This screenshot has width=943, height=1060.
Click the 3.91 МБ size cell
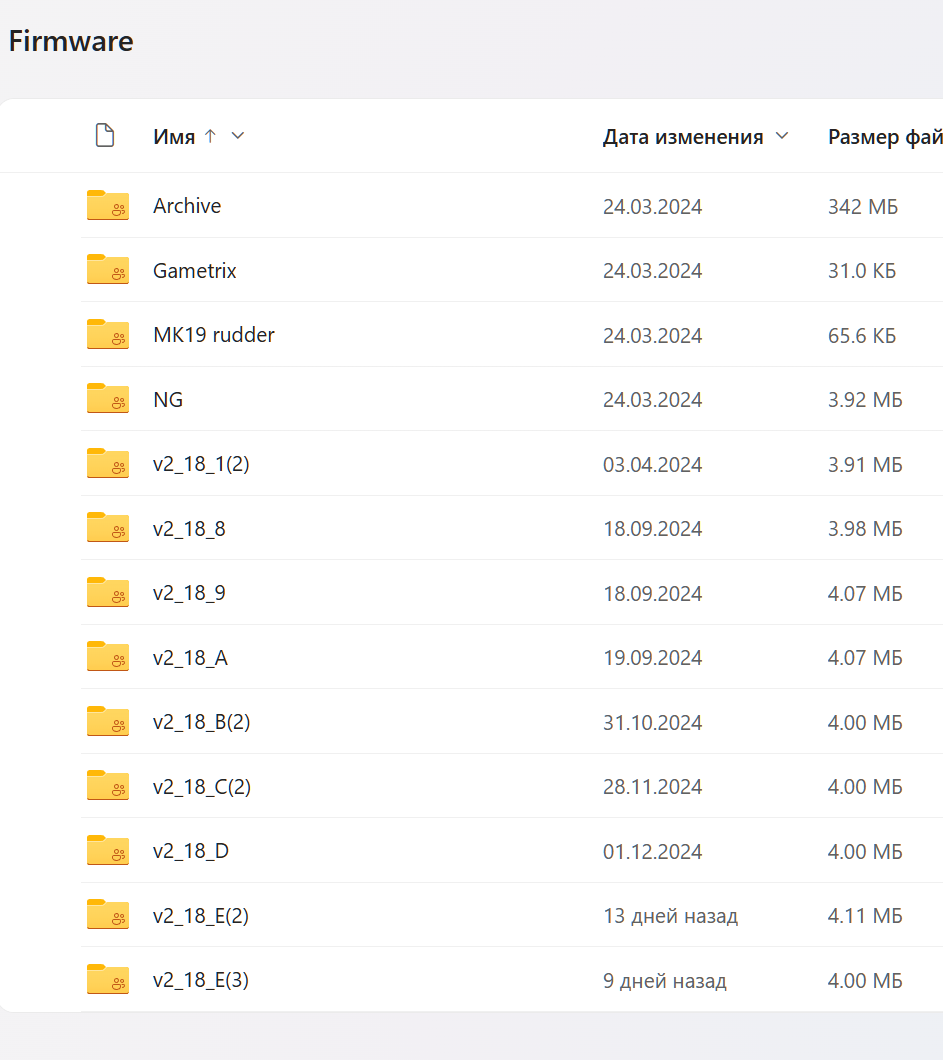pyautogui.click(x=865, y=464)
